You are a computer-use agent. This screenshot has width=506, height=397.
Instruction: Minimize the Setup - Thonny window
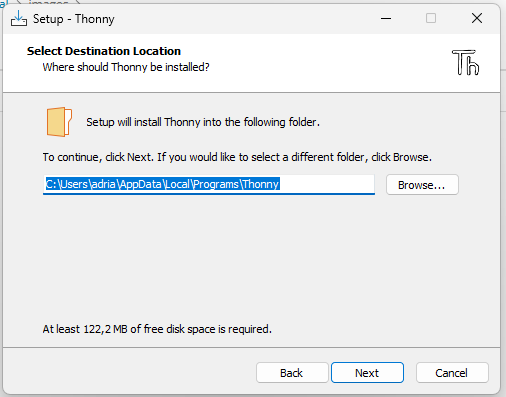pos(386,18)
